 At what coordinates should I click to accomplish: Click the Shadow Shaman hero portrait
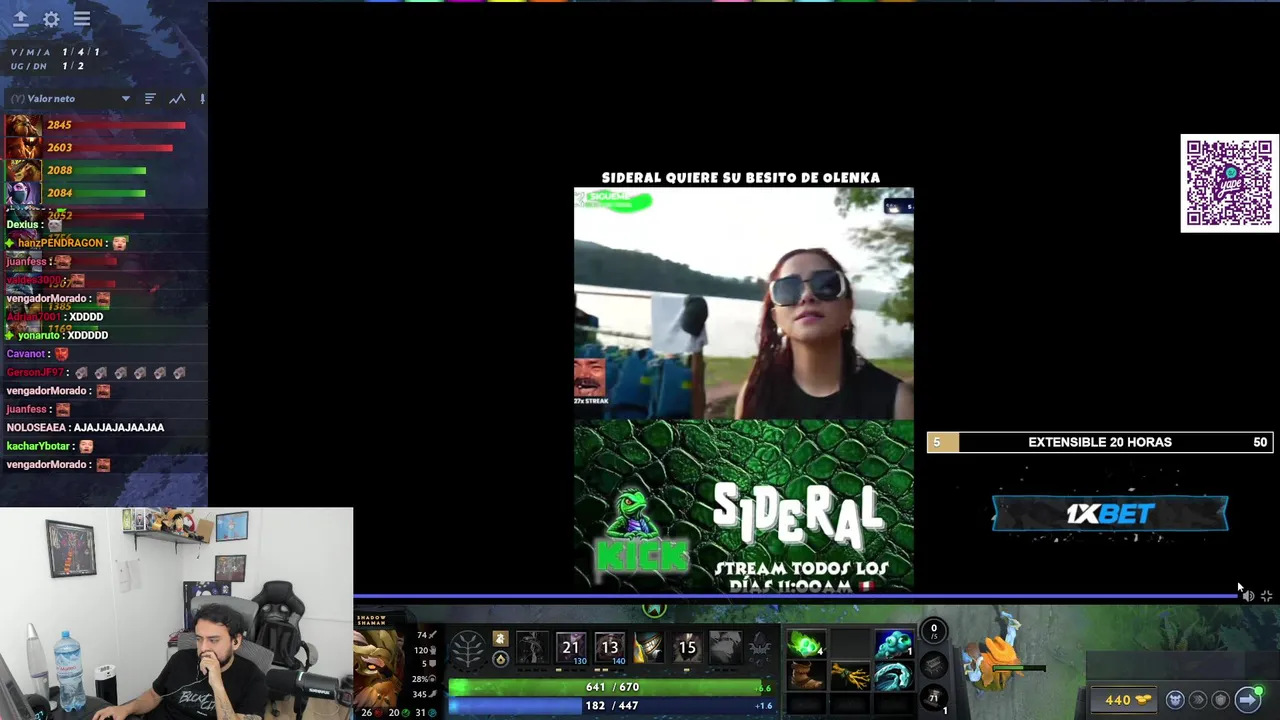[x=380, y=667]
